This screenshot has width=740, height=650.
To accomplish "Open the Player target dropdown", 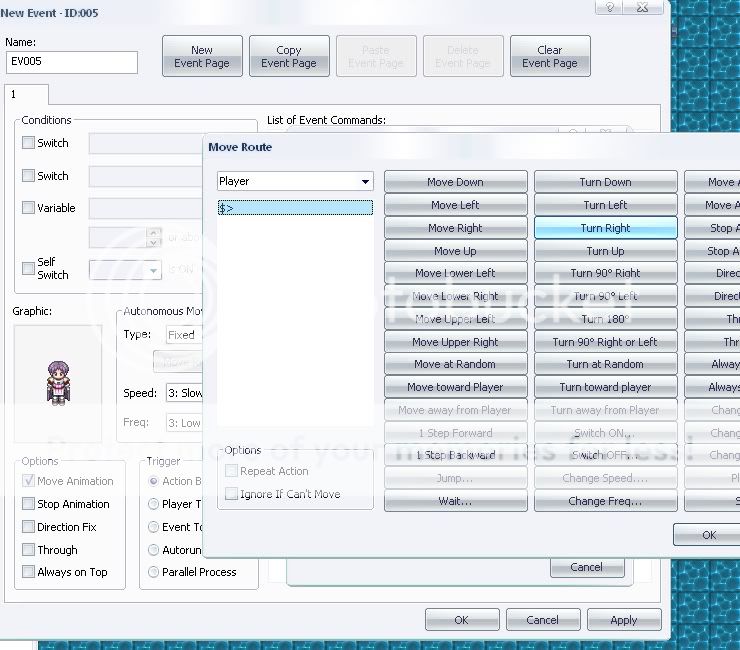I will pos(365,182).
